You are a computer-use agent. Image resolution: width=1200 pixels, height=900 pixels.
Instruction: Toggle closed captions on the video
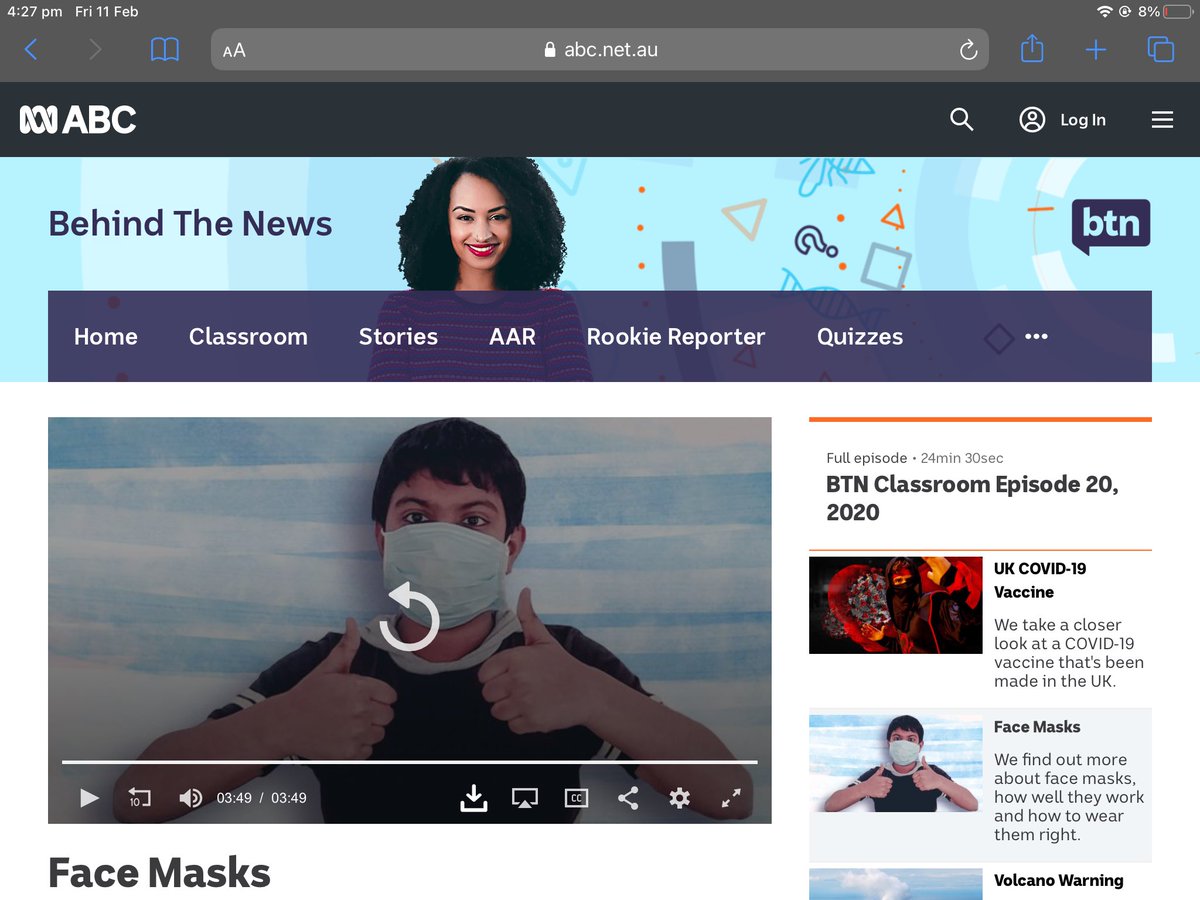(x=576, y=798)
